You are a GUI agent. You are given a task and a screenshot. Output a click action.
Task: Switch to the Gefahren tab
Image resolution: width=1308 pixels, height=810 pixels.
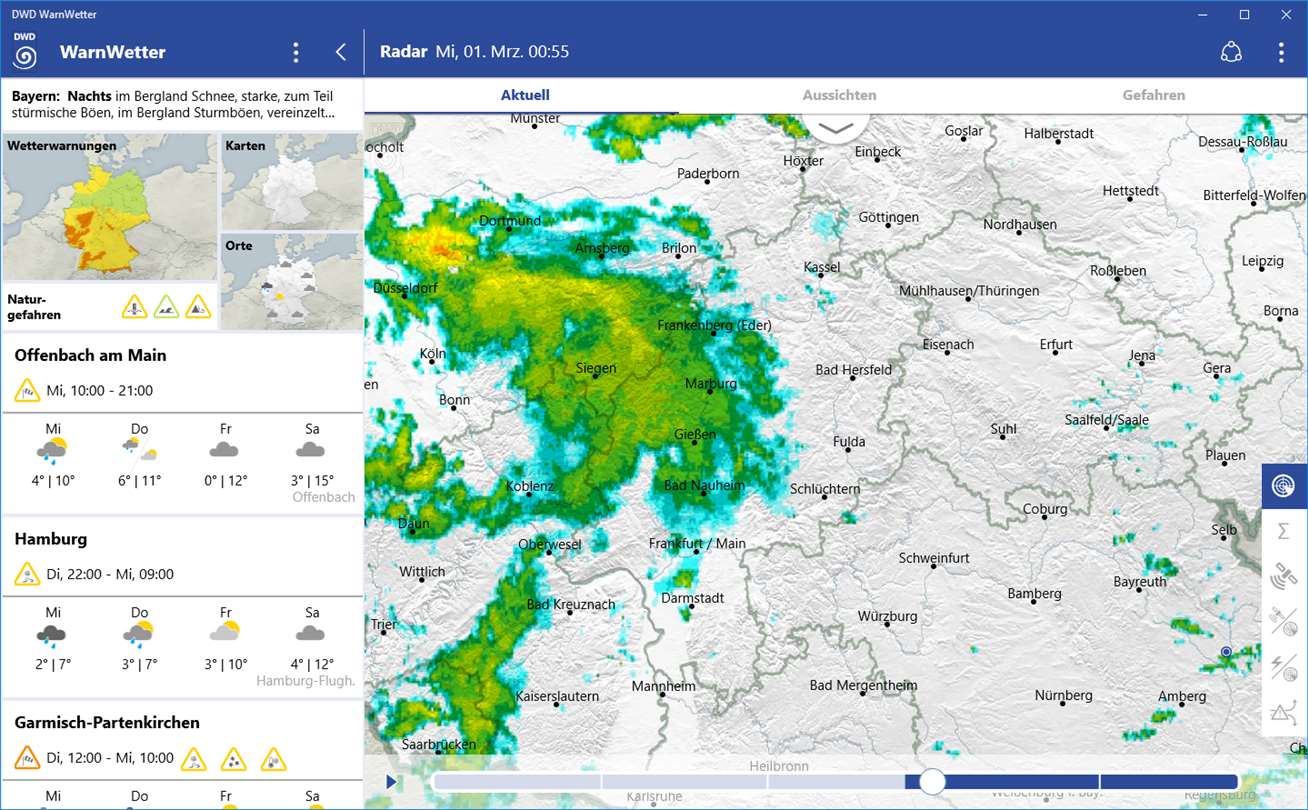pos(1153,95)
